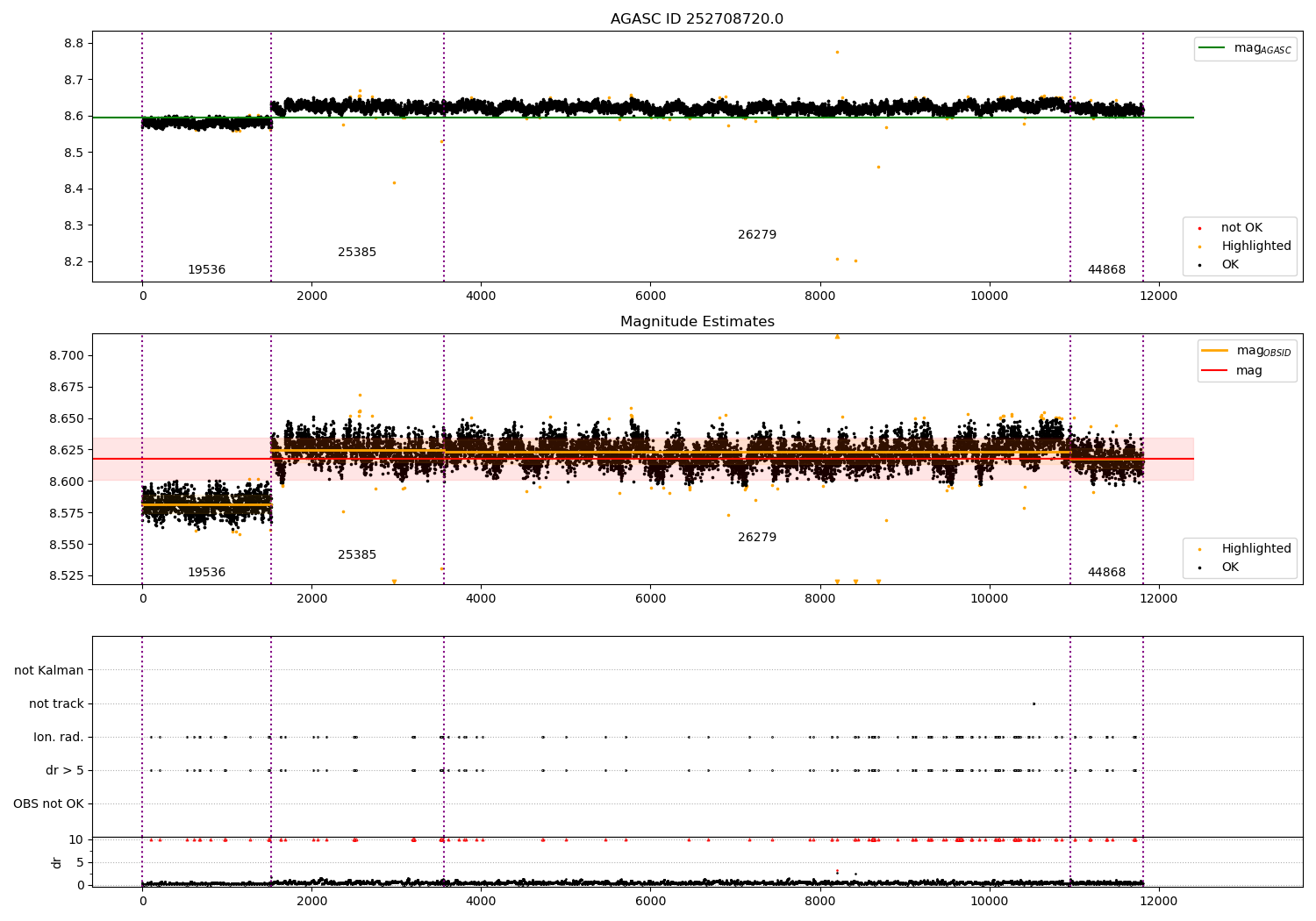Click the y-axis tick 8.525 in middle plot
The image size is (1316, 921).
tap(67, 576)
